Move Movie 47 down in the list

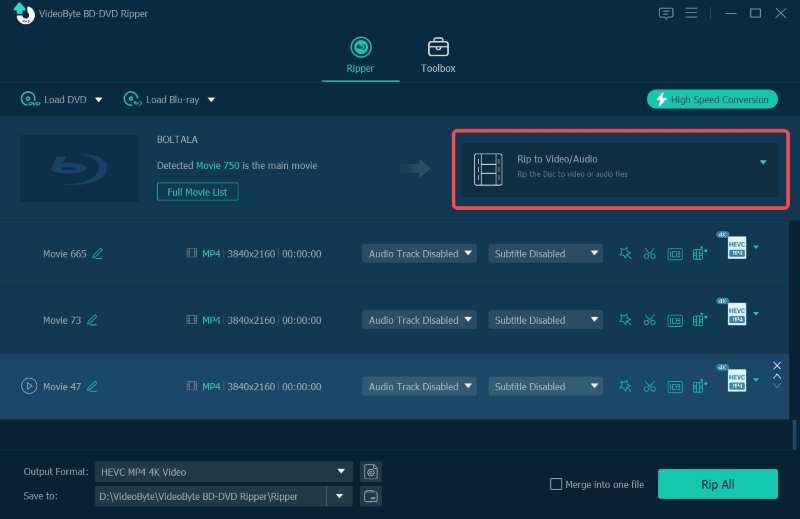coord(777,386)
